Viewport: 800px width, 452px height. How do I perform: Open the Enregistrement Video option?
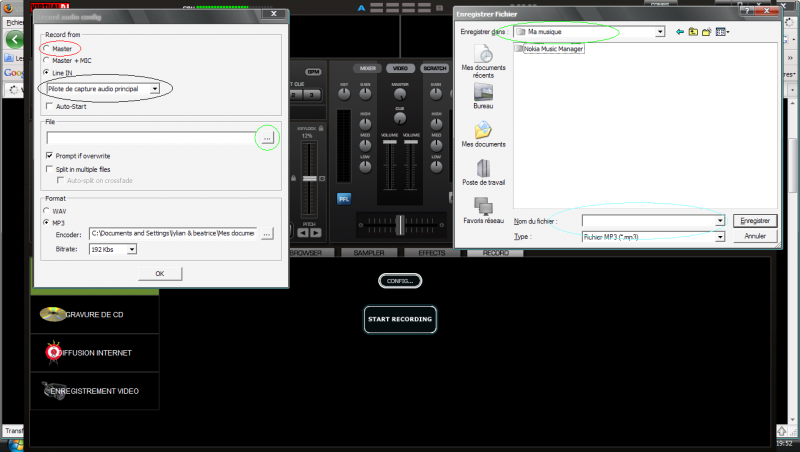(x=94, y=391)
